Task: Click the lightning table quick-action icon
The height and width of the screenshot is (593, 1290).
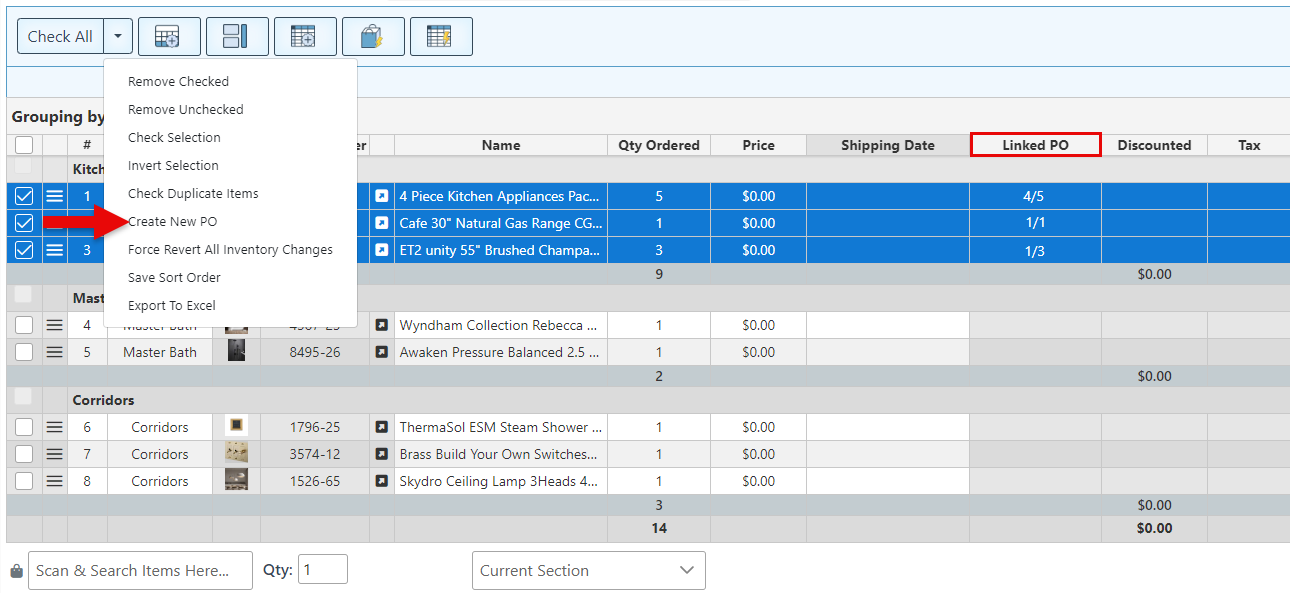Action: pos(441,37)
